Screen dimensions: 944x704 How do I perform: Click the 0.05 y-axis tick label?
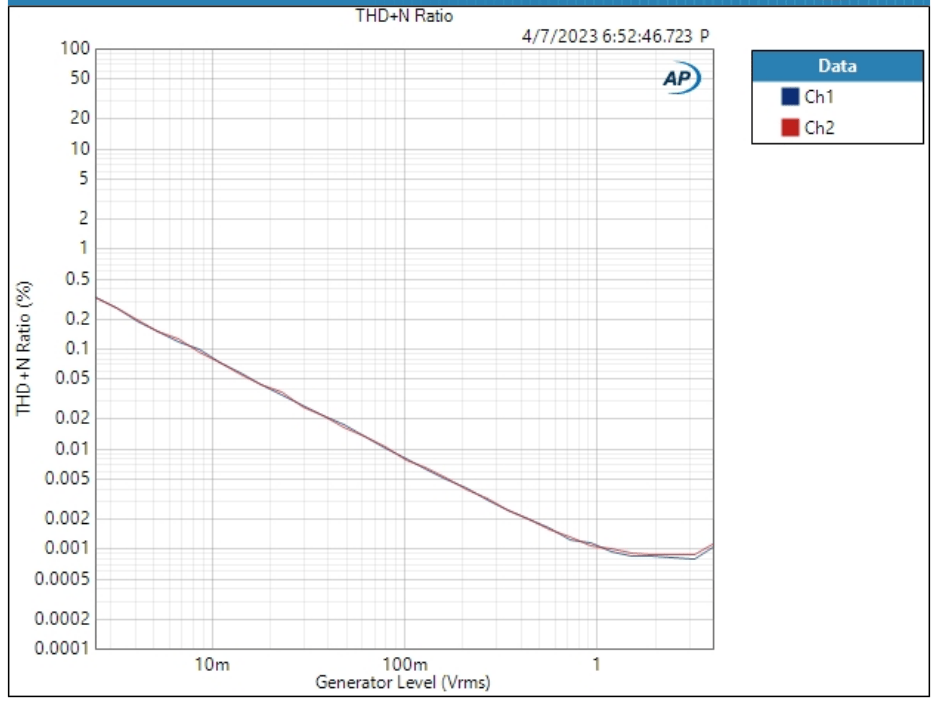point(72,378)
